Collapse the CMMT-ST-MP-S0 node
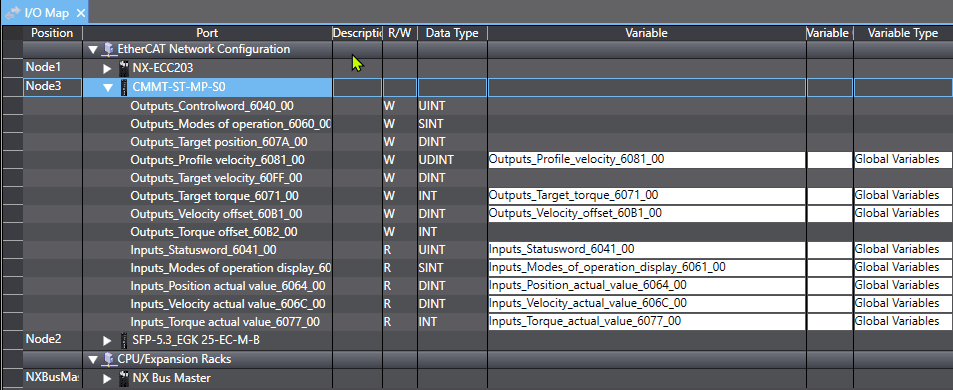Image resolution: width=953 pixels, height=390 pixels. 108,87
